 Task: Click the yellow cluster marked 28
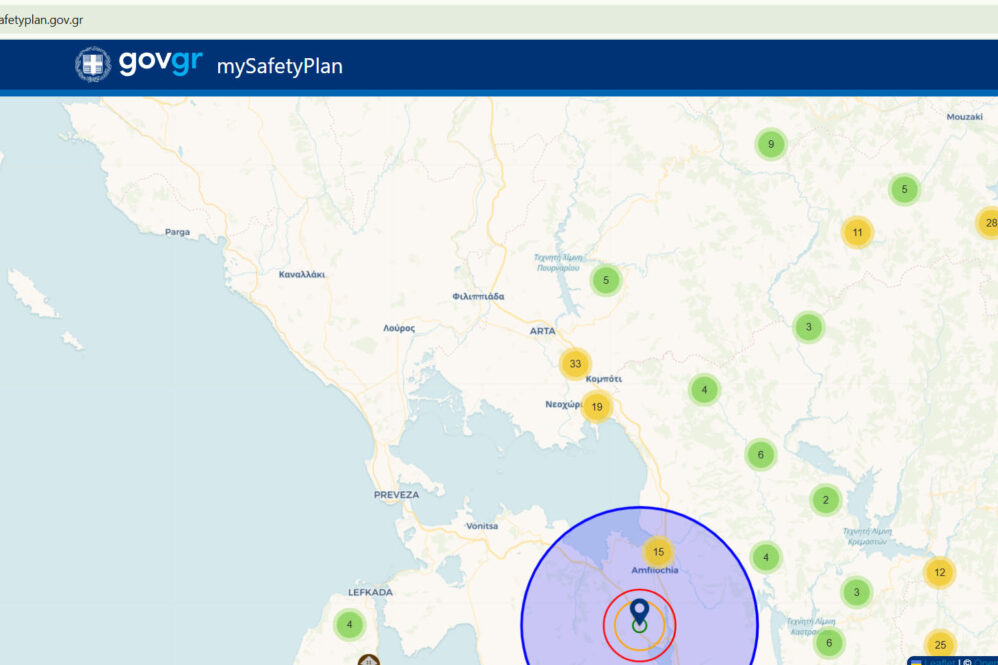(x=989, y=222)
